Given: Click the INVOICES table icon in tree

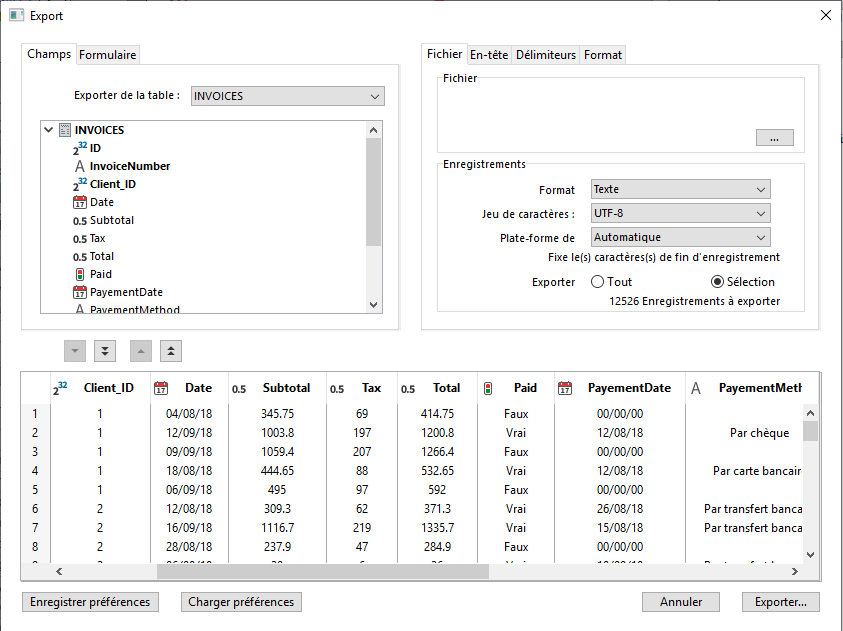Looking at the screenshot, I should 65,130.
